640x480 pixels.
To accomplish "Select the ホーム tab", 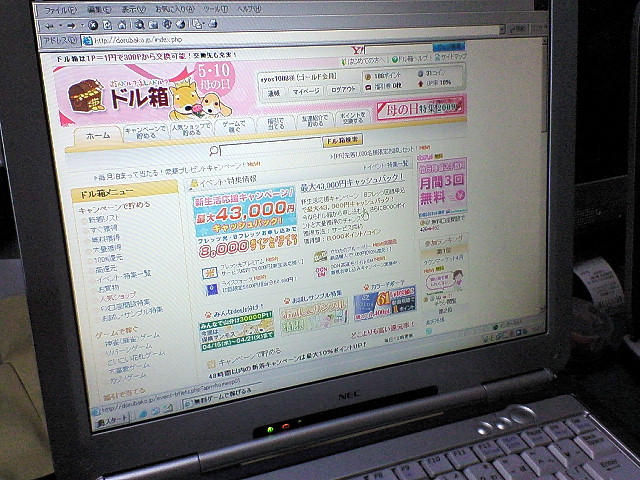I will pos(98,136).
